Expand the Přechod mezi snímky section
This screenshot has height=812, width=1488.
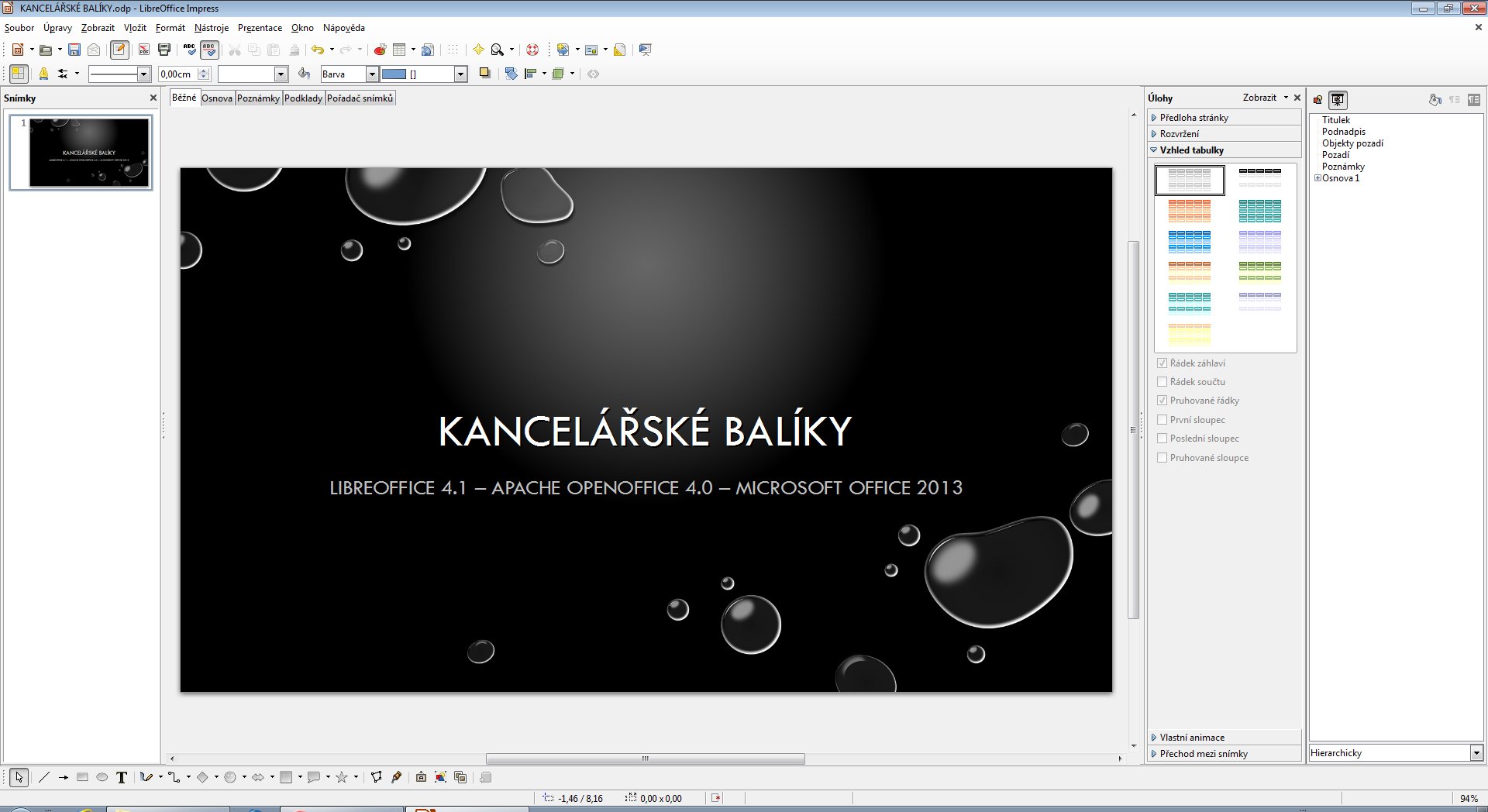pos(1224,754)
